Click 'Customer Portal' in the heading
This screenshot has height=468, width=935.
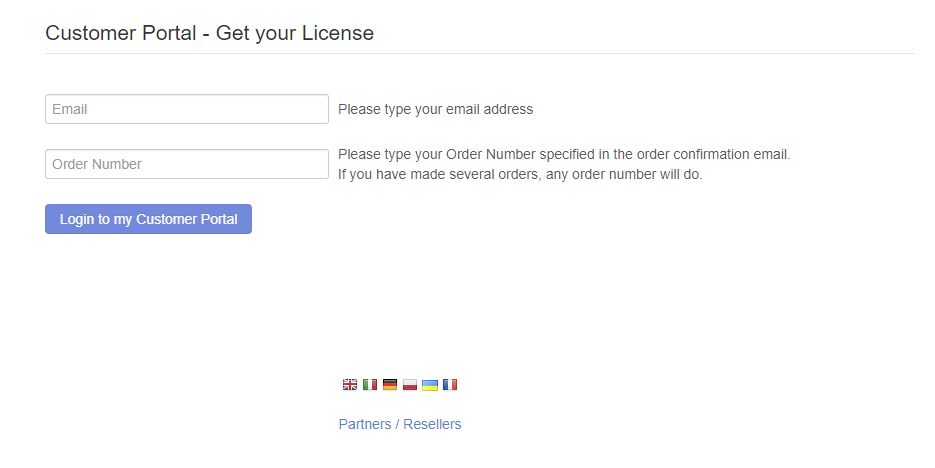click(x=121, y=33)
